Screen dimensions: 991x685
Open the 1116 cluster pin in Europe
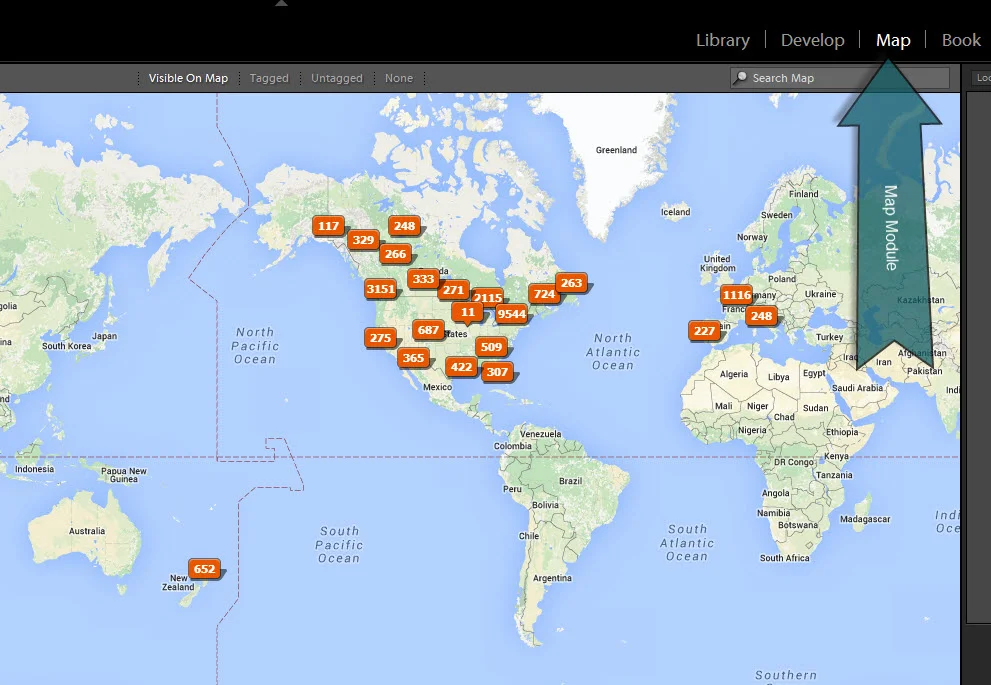pyautogui.click(x=736, y=295)
